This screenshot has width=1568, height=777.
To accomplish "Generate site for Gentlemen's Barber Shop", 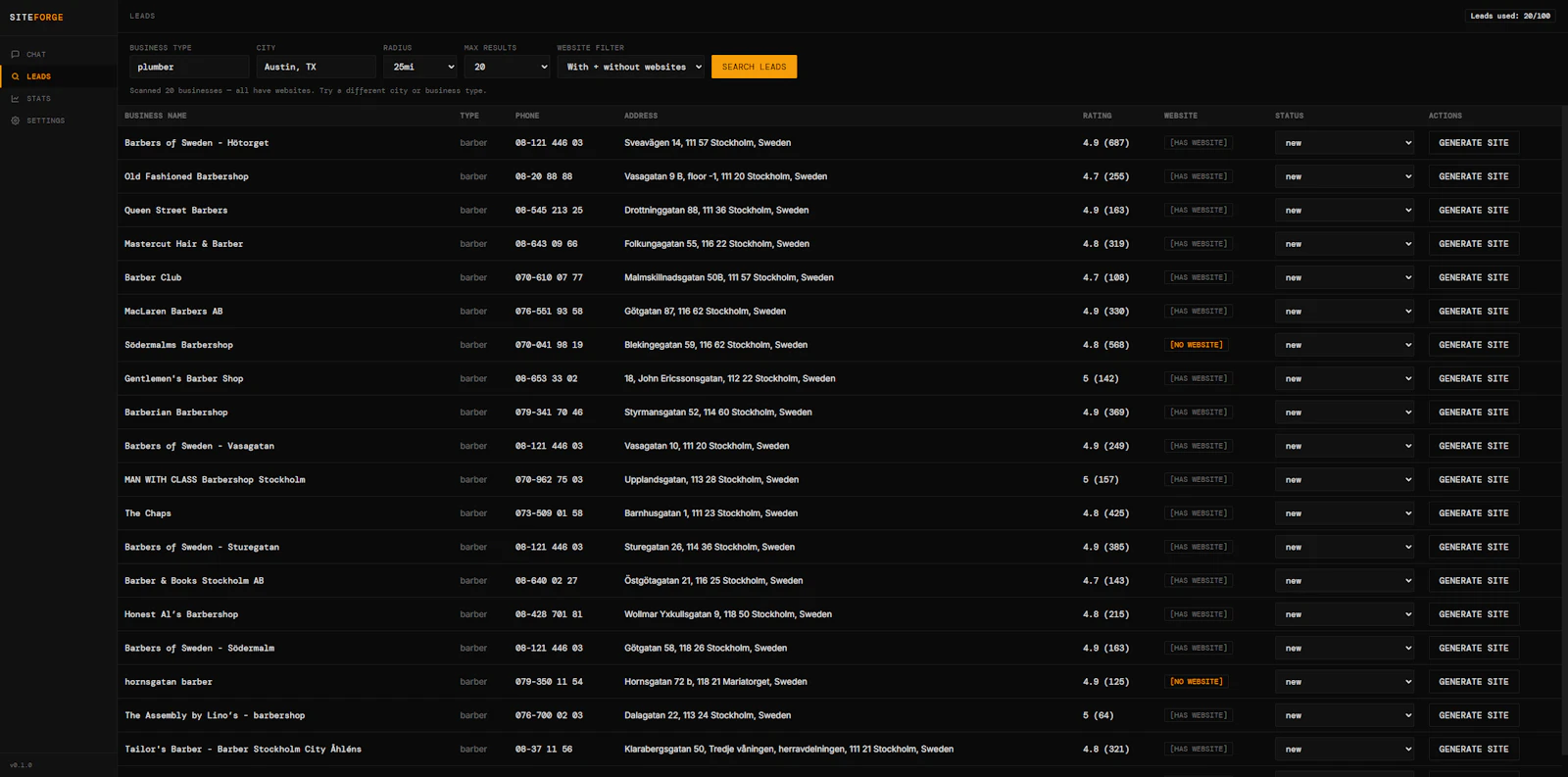I will coord(1473,378).
